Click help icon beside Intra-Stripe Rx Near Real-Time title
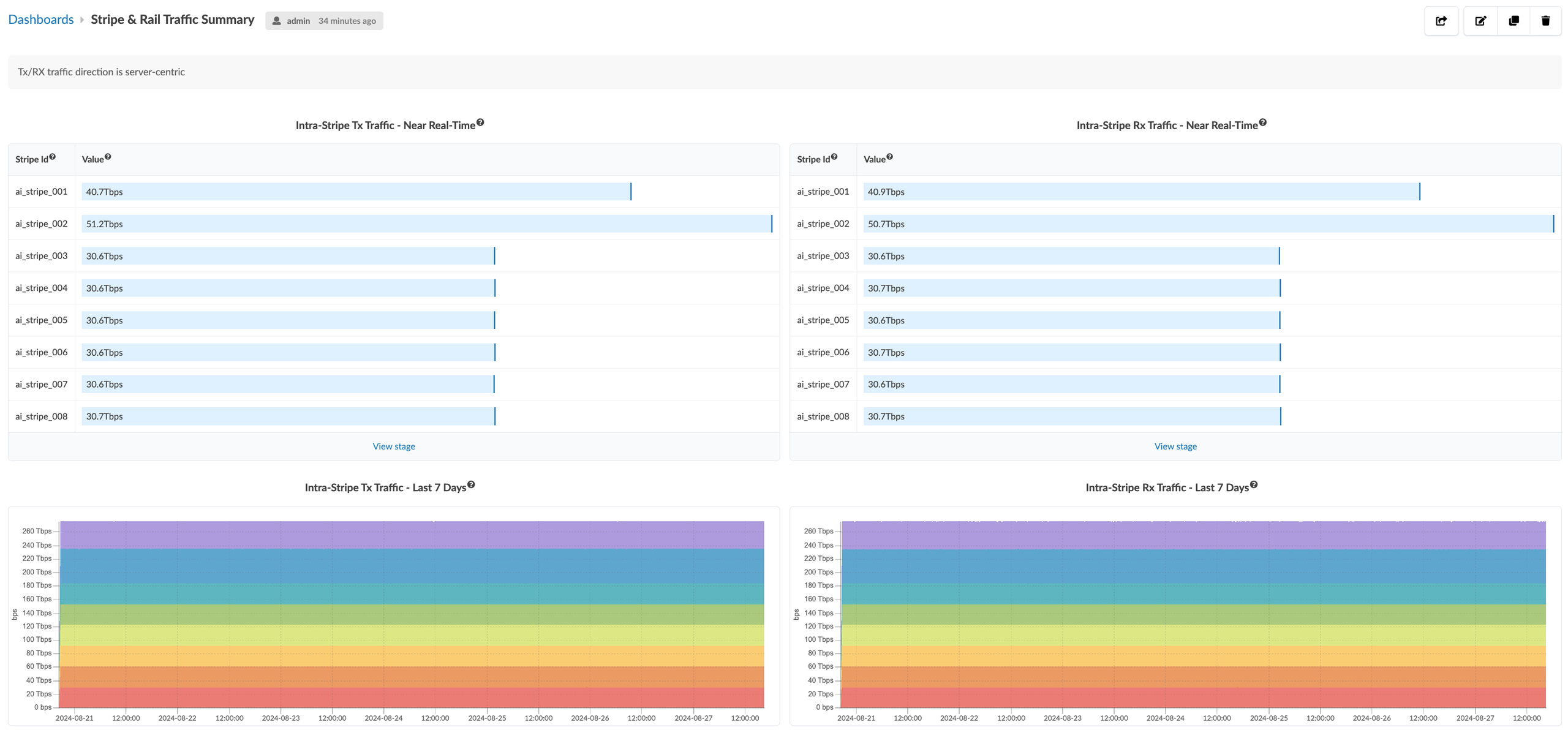This screenshot has width=1568, height=730. [x=1262, y=122]
